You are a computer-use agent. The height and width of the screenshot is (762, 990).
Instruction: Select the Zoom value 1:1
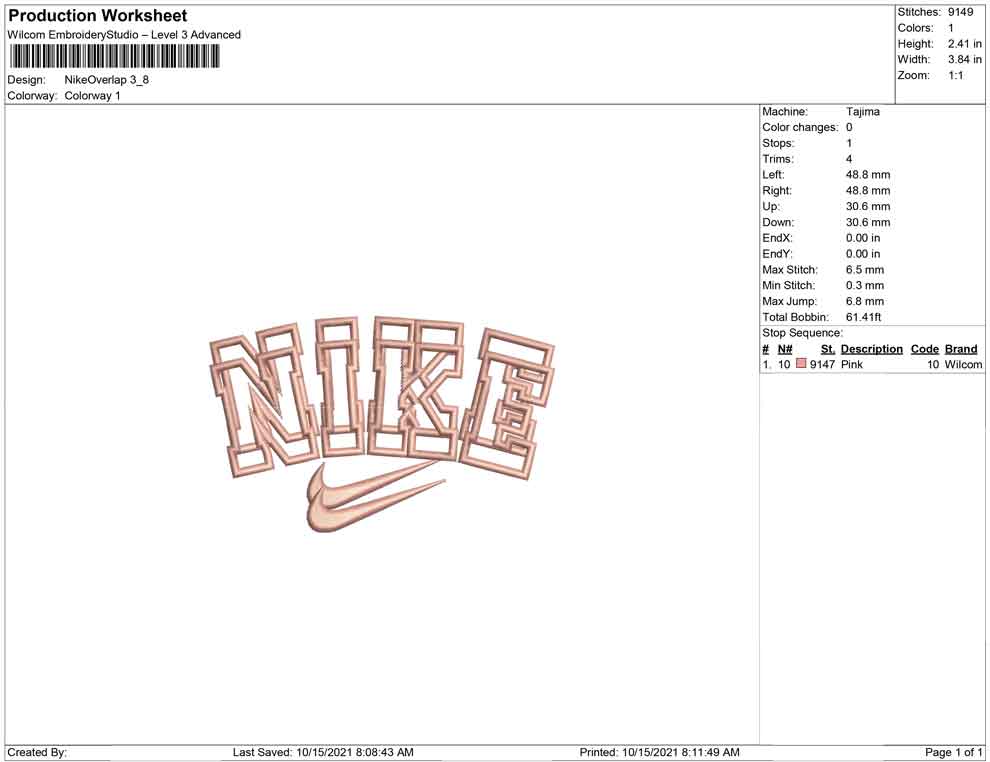pyautogui.click(x=955, y=75)
